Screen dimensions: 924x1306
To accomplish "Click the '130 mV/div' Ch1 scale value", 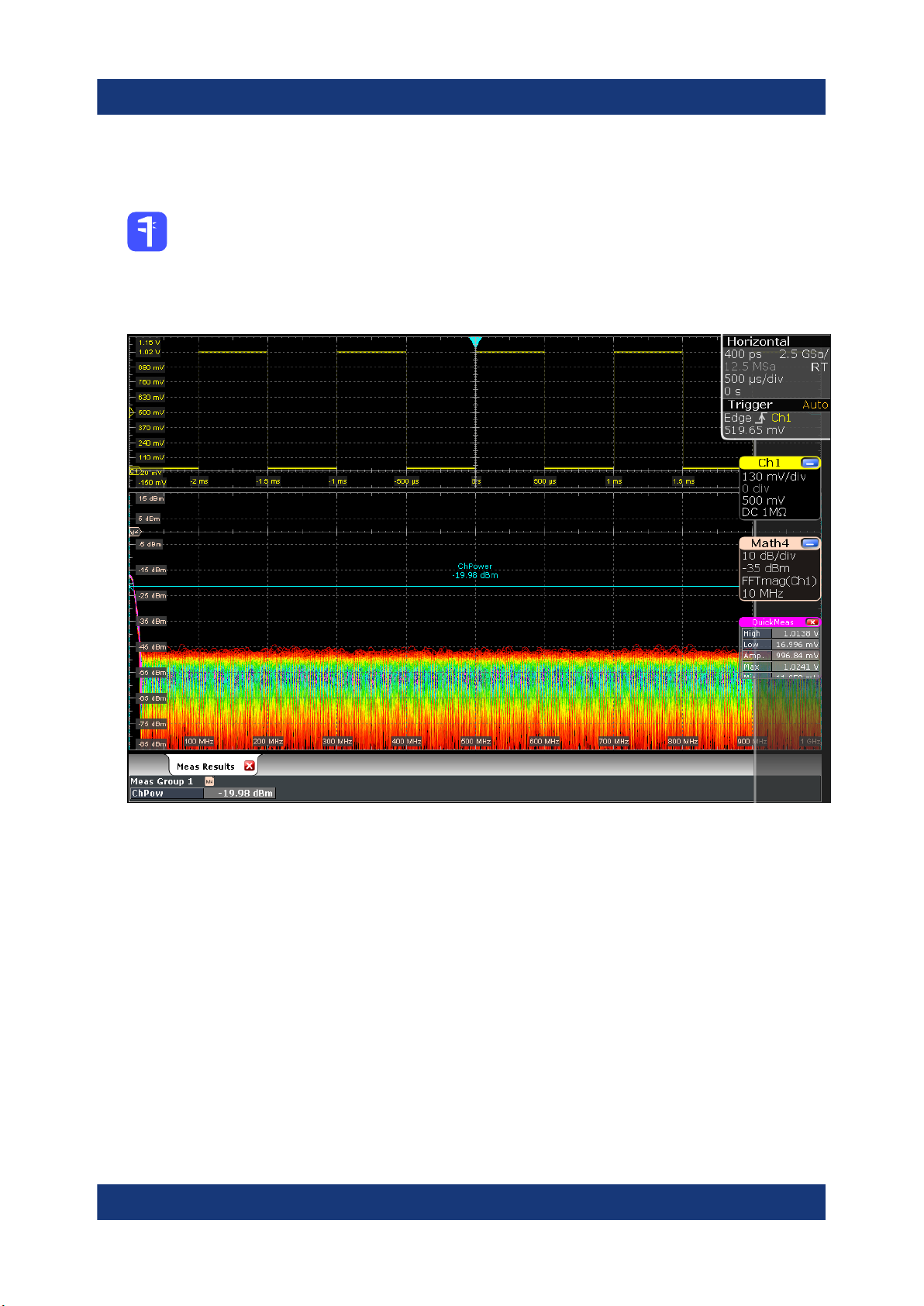I will pos(774,477).
